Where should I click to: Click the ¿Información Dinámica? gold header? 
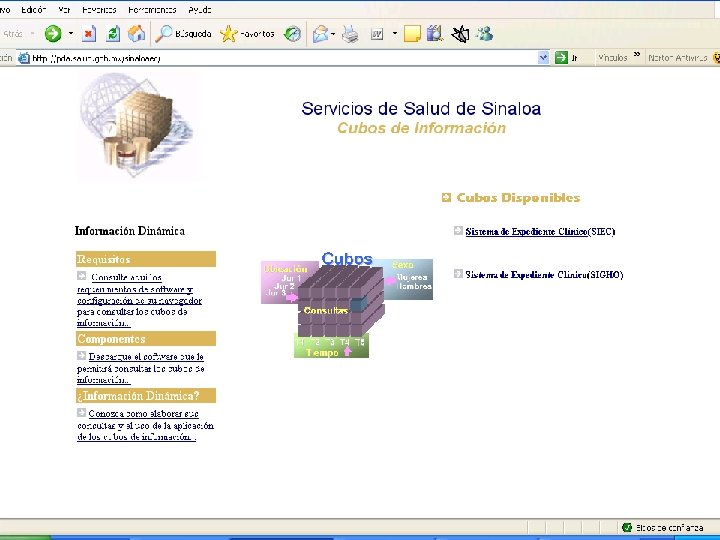(146, 395)
